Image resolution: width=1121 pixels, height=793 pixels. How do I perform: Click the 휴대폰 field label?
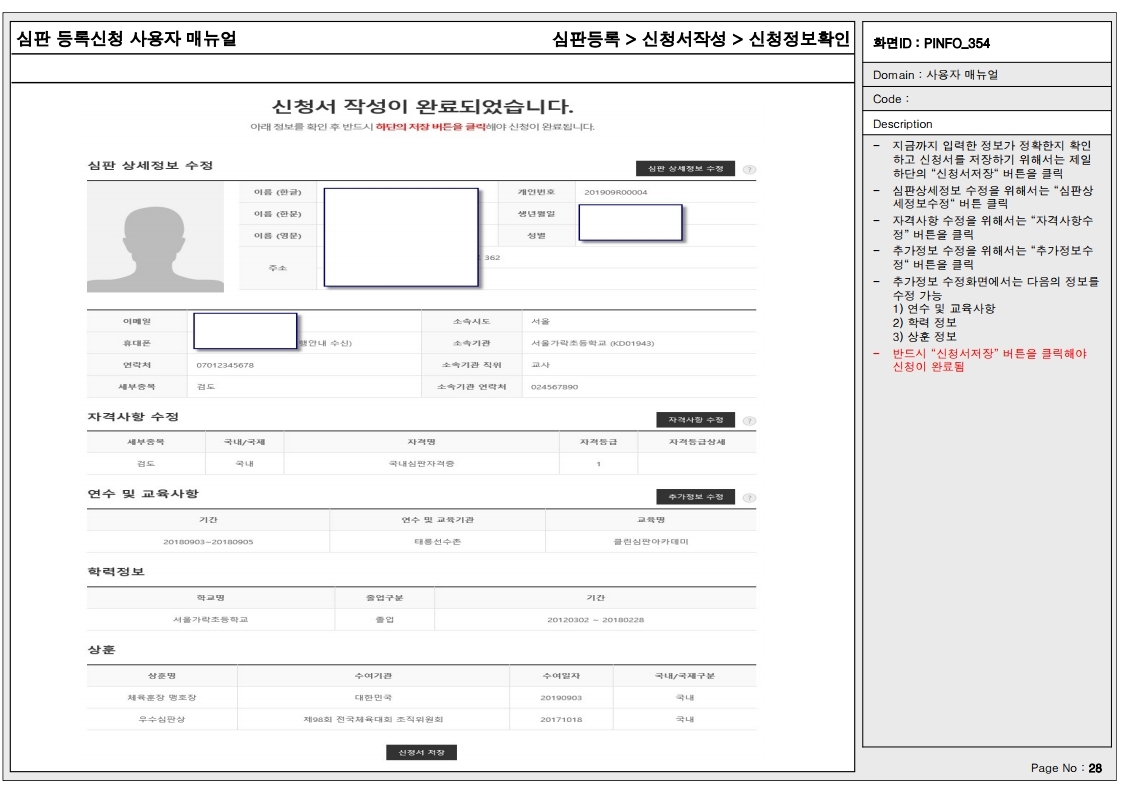point(137,343)
